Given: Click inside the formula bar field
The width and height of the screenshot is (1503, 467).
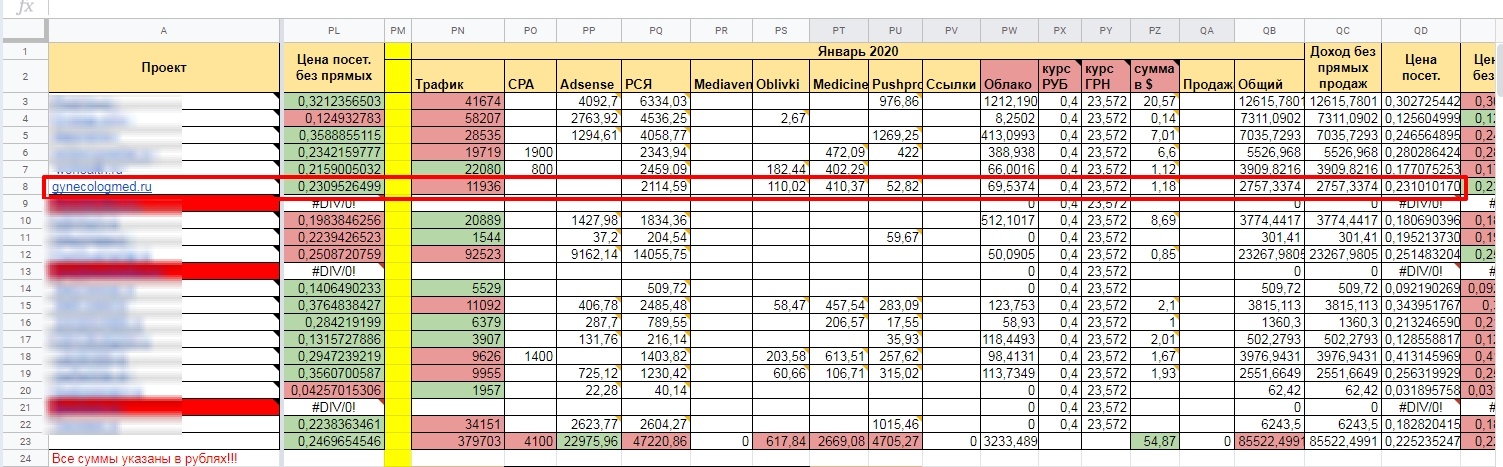Looking at the screenshot, I should coord(700,7).
